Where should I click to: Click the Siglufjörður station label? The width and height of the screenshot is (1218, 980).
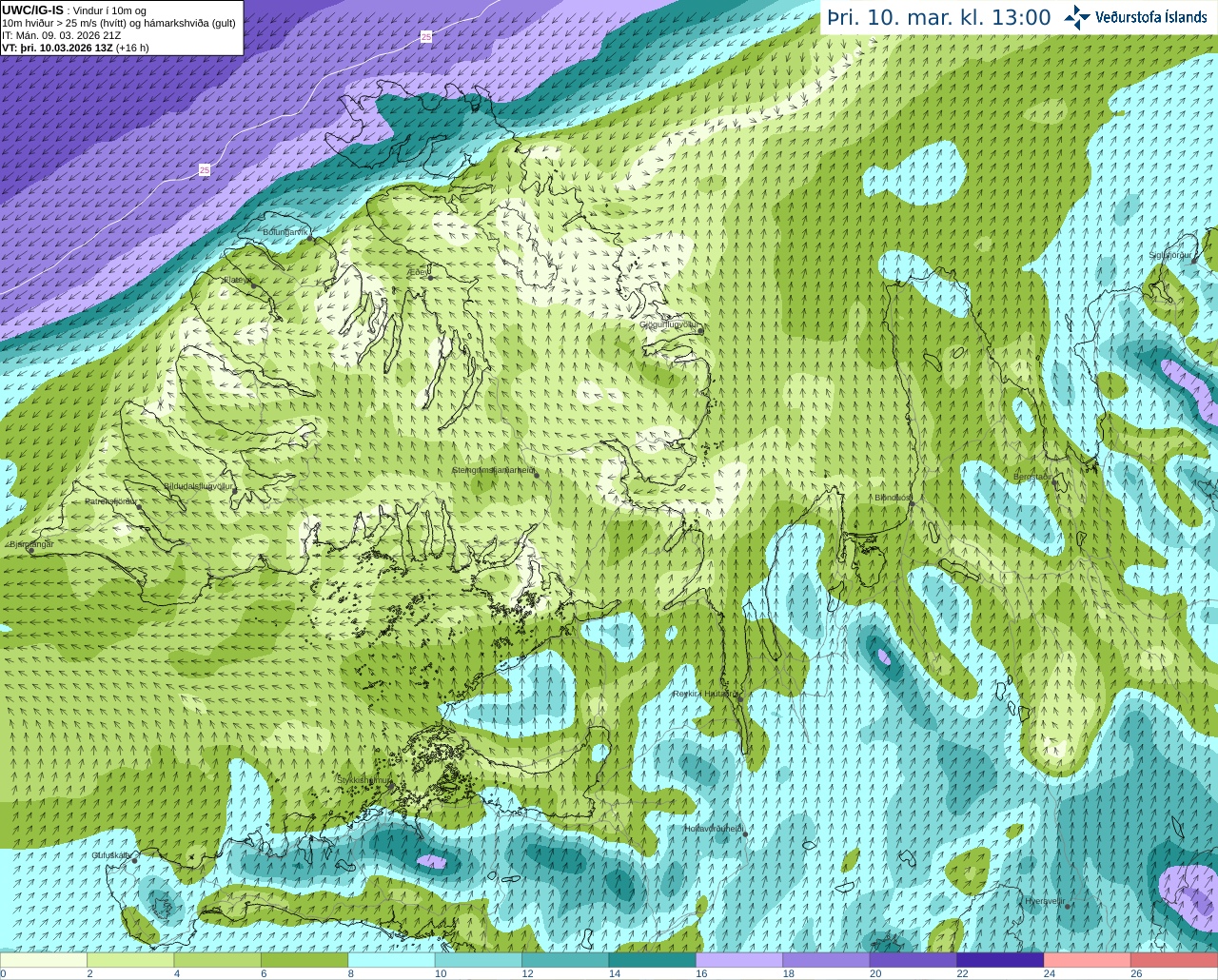pos(1169,255)
